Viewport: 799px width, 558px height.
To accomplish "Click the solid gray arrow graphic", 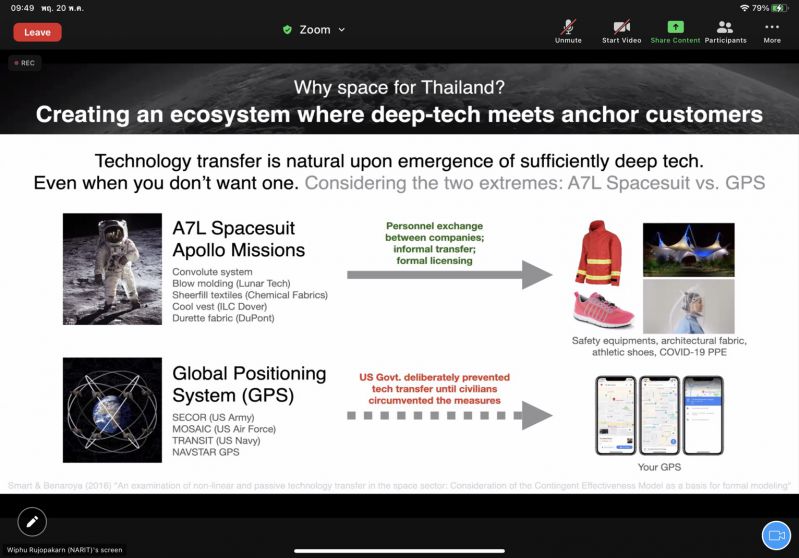I will (x=449, y=275).
